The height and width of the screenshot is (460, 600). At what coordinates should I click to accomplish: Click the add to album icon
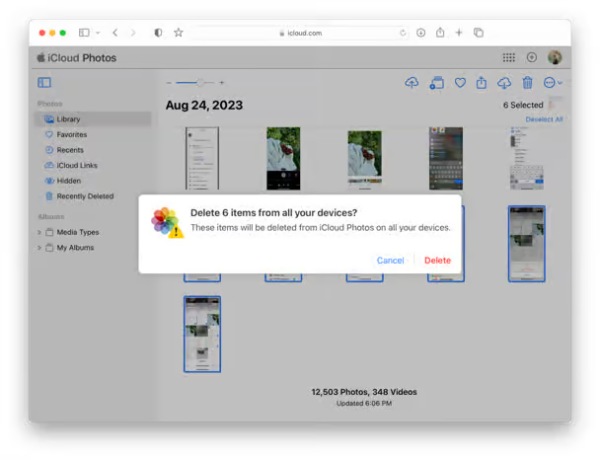436,83
